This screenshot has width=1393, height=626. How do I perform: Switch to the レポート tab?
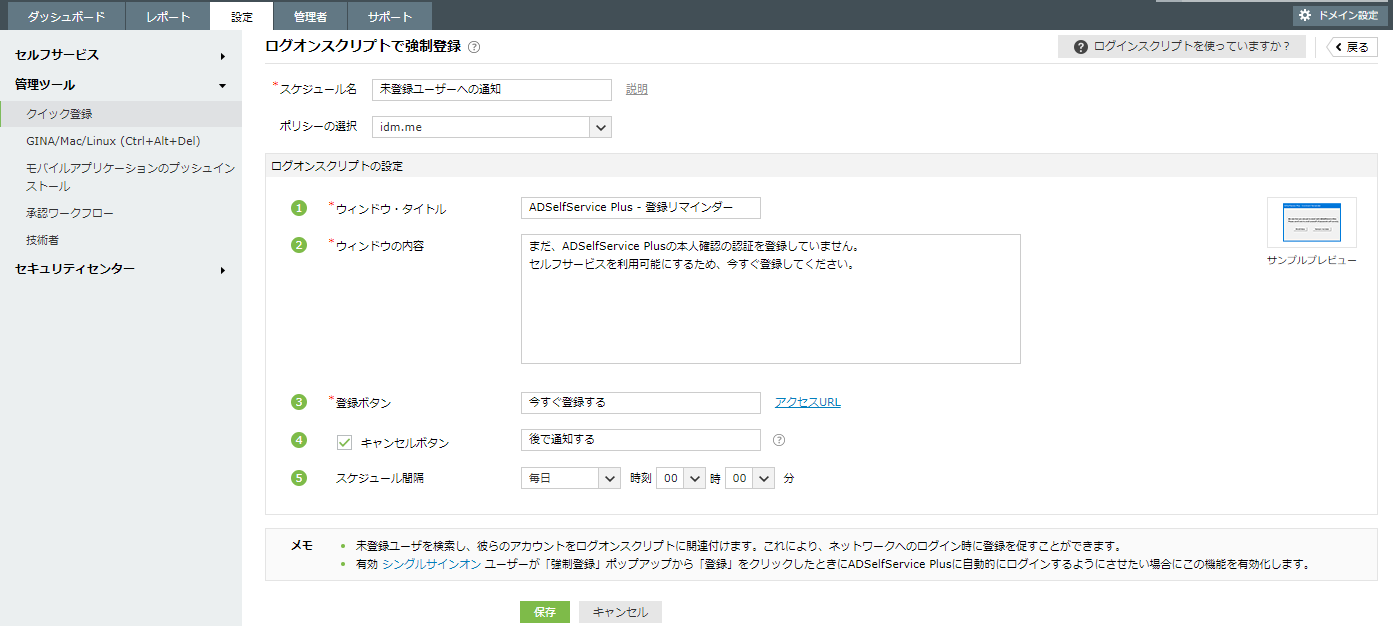click(x=167, y=16)
